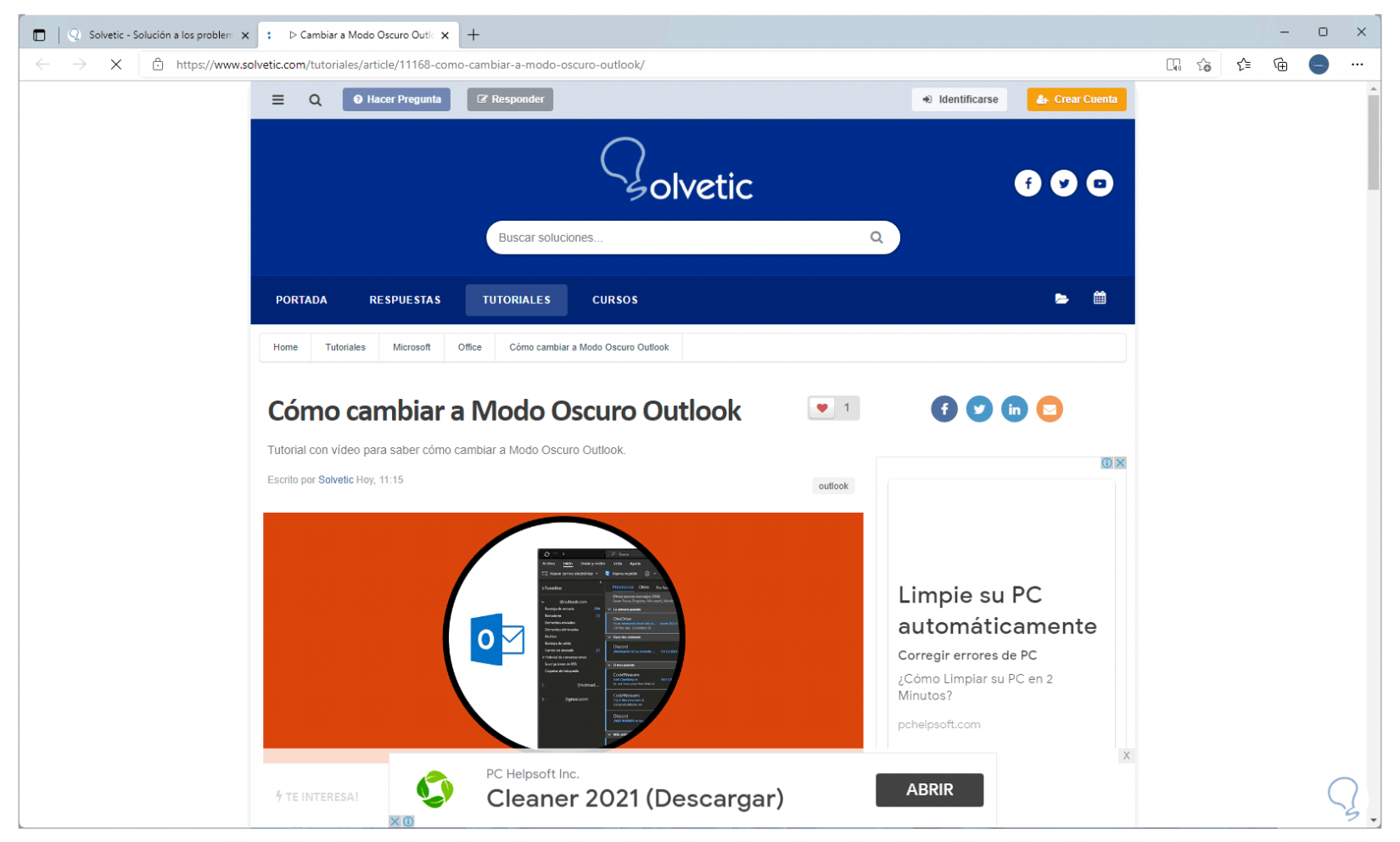Viewport: 1400px width, 842px height.
Task: Click the search magnifier in top bar
Action: click(x=316, y=100)
